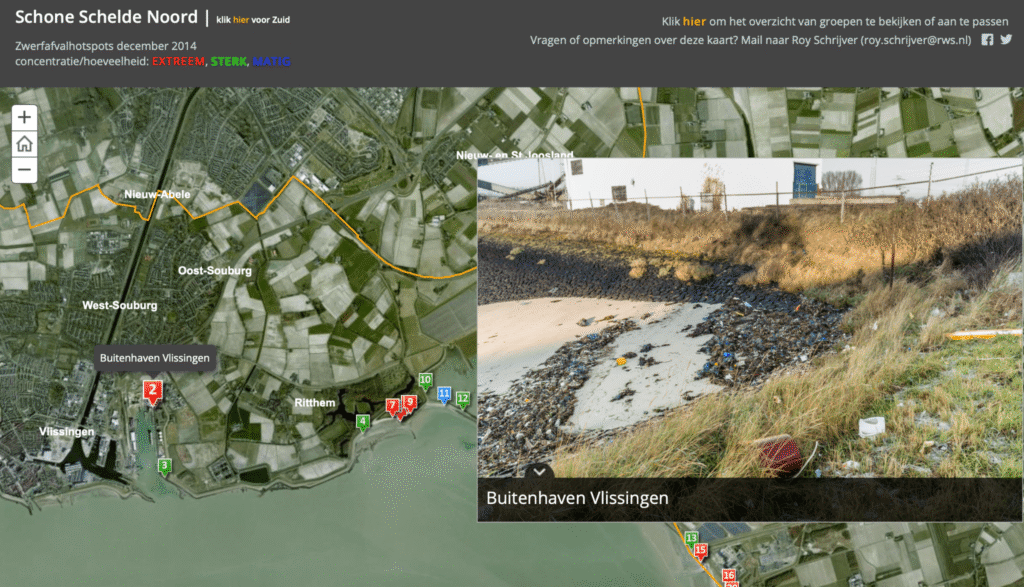1024x587 pixels.
Task: Click green hotspot marker number 12
Action: [462, 398]
